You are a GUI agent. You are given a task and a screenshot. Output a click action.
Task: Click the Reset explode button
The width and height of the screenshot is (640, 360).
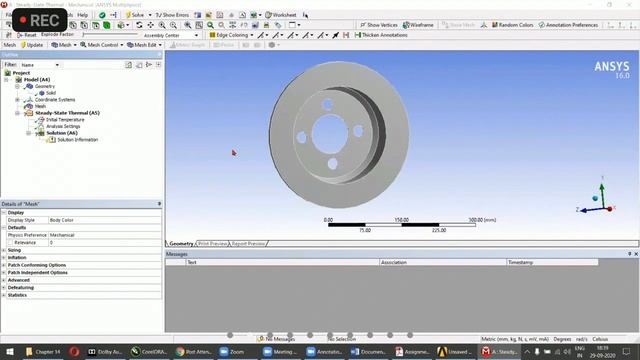tap(27, 35)
